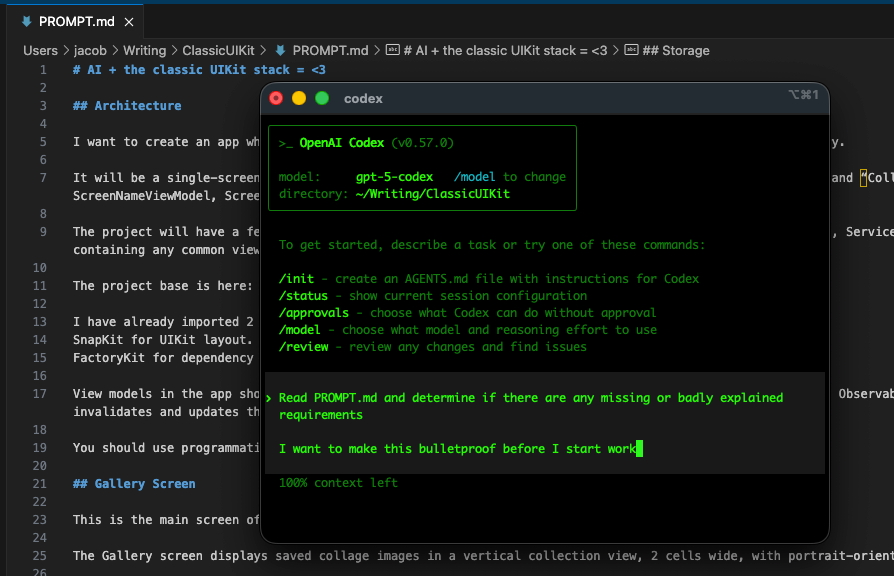The height and width of the screenshot is (576, 894).
Task: Click 'The project base is here:' text
Action: click(x=162, y=286)
